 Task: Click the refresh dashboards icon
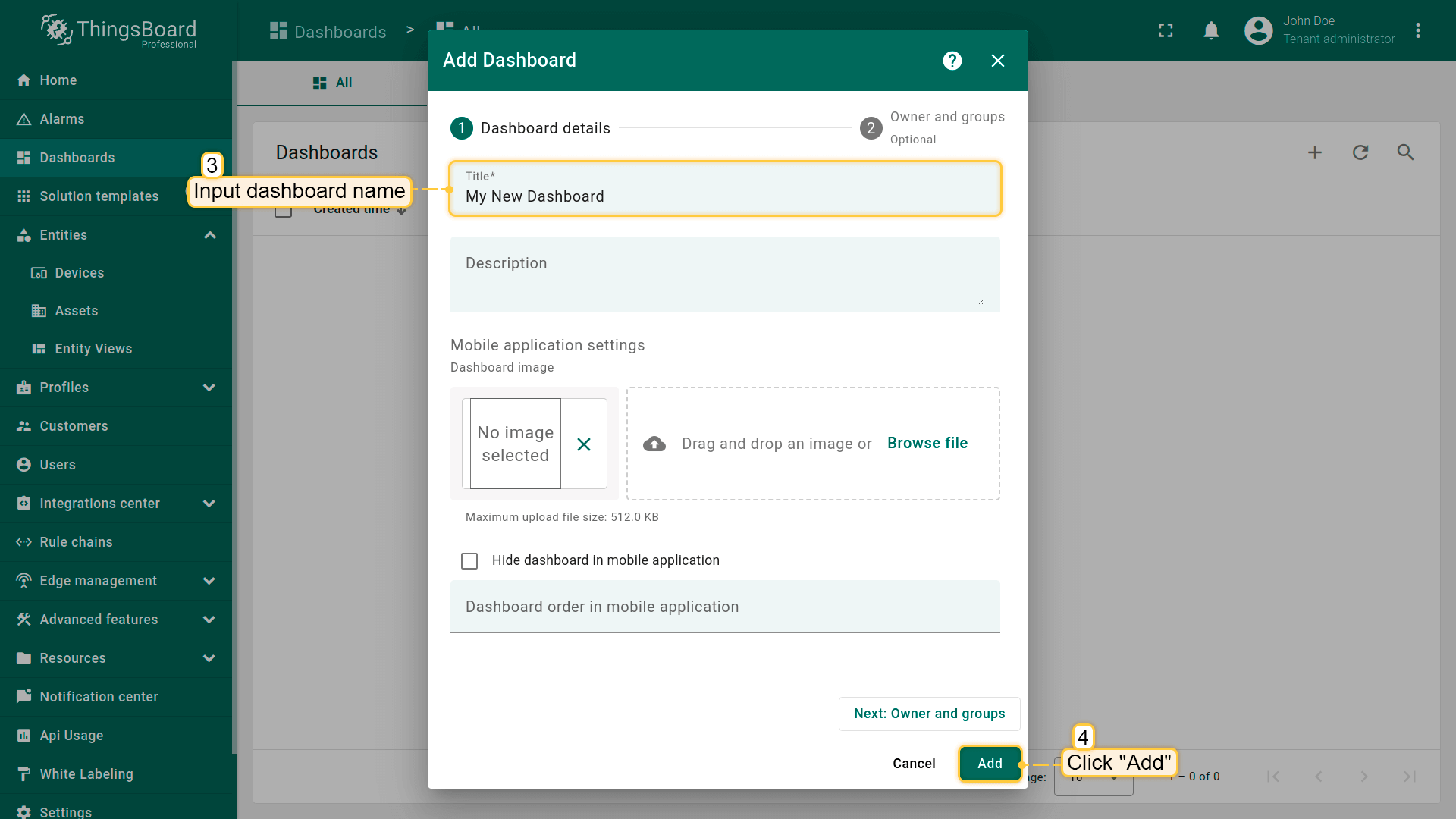(1360, 152)
